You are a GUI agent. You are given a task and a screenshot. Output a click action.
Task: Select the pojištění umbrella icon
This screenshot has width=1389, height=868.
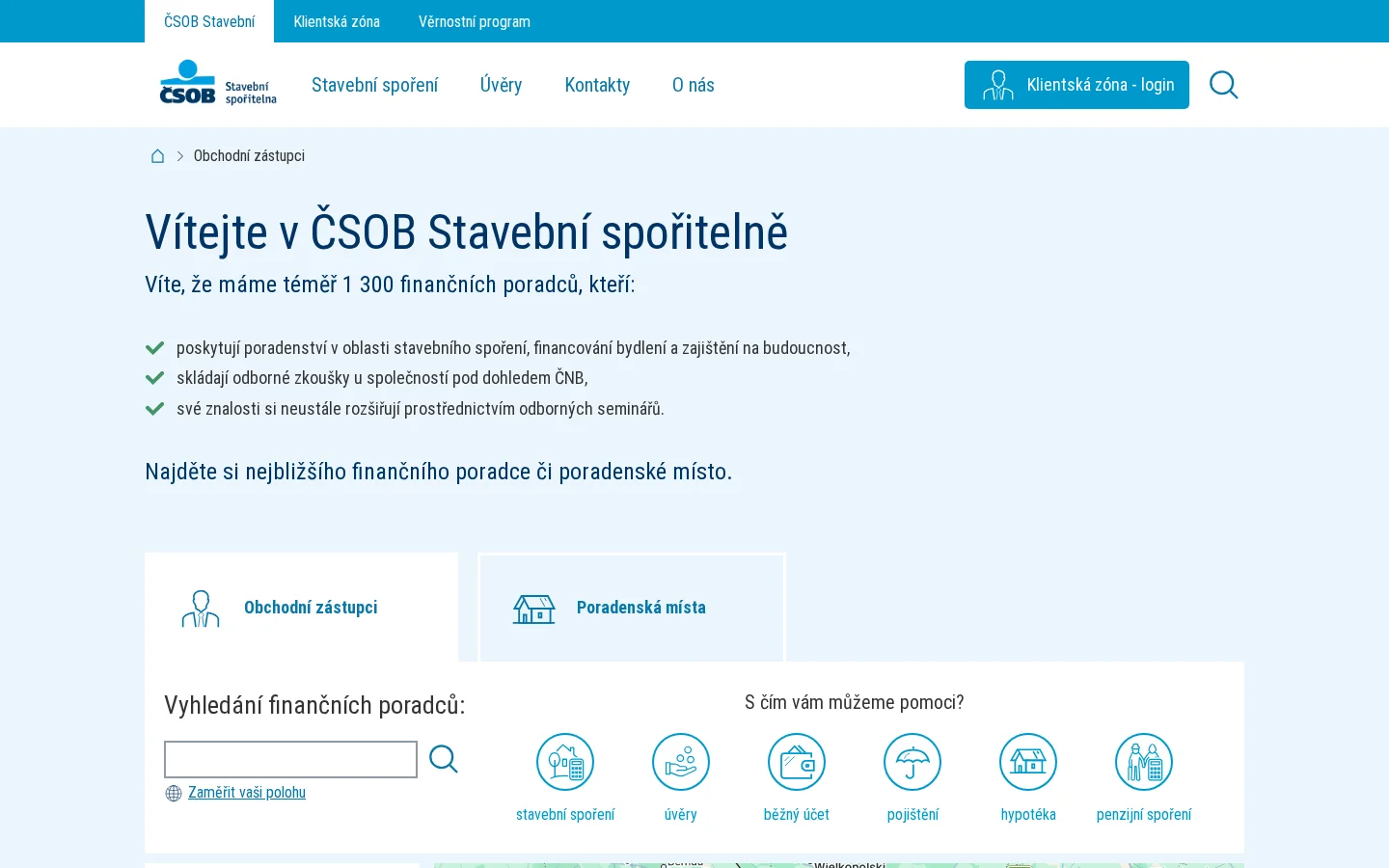coord(912,762)
